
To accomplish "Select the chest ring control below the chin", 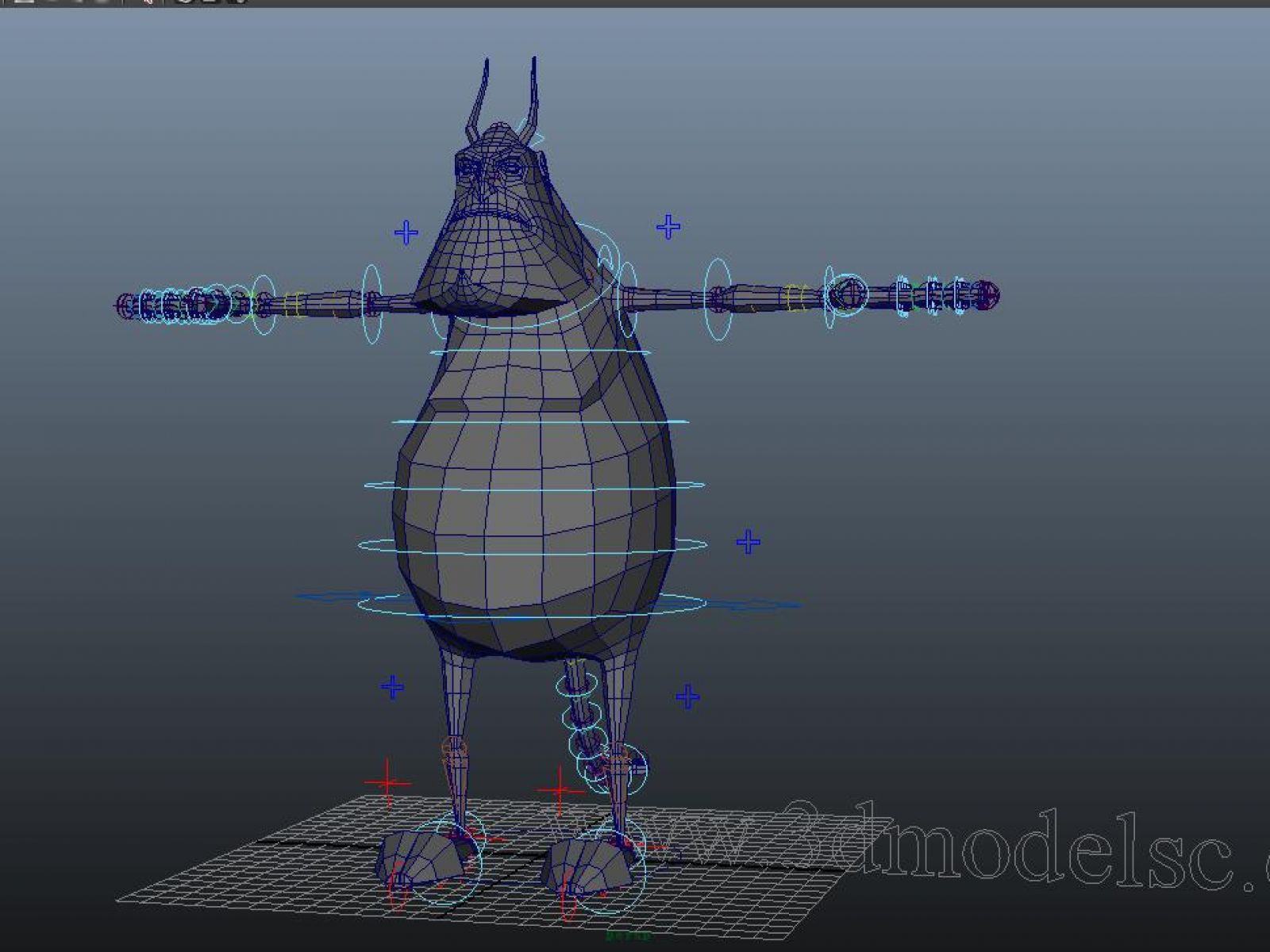I will (540, 351).
